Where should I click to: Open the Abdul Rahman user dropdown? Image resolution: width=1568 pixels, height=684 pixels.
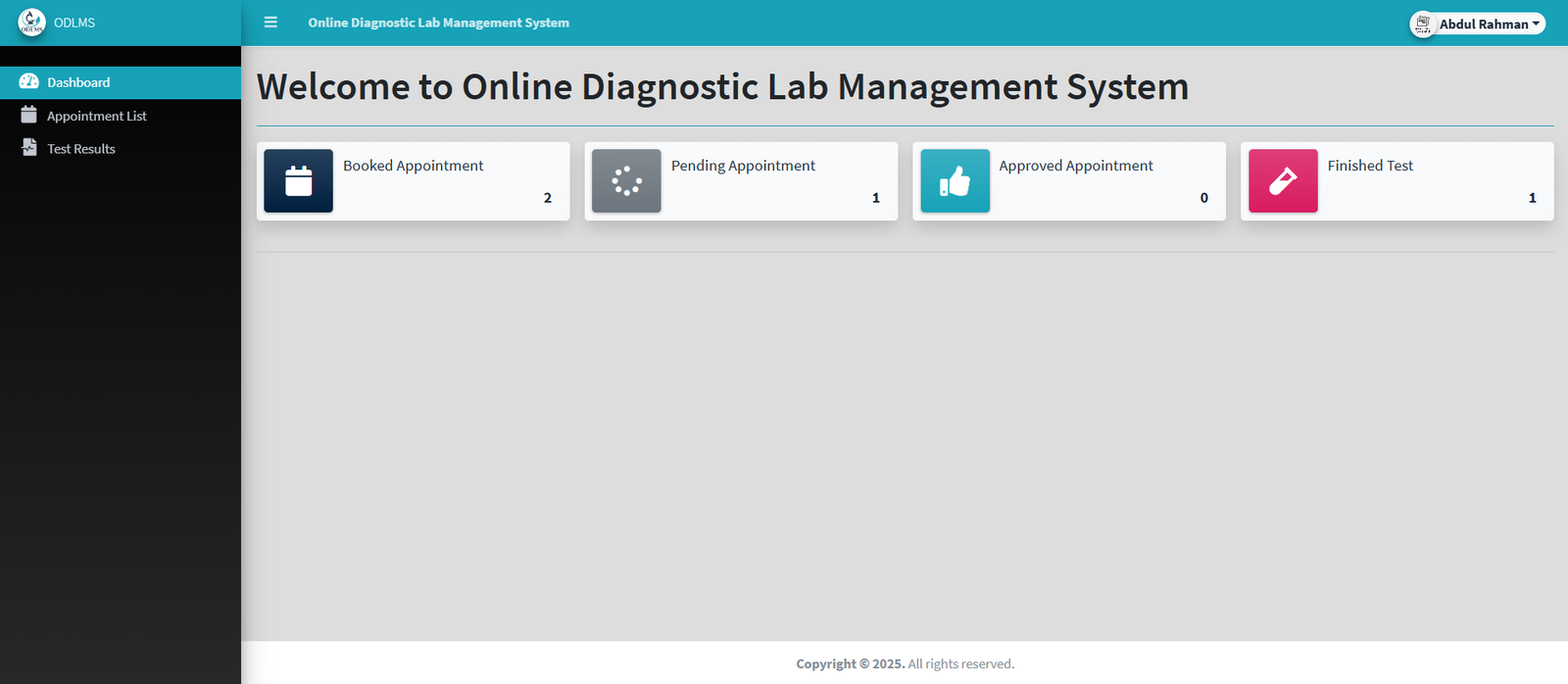1488,24
